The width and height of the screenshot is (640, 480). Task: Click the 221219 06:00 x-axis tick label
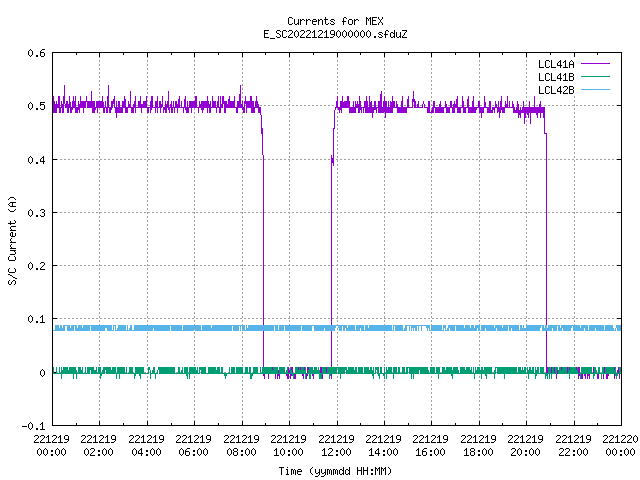193,445
